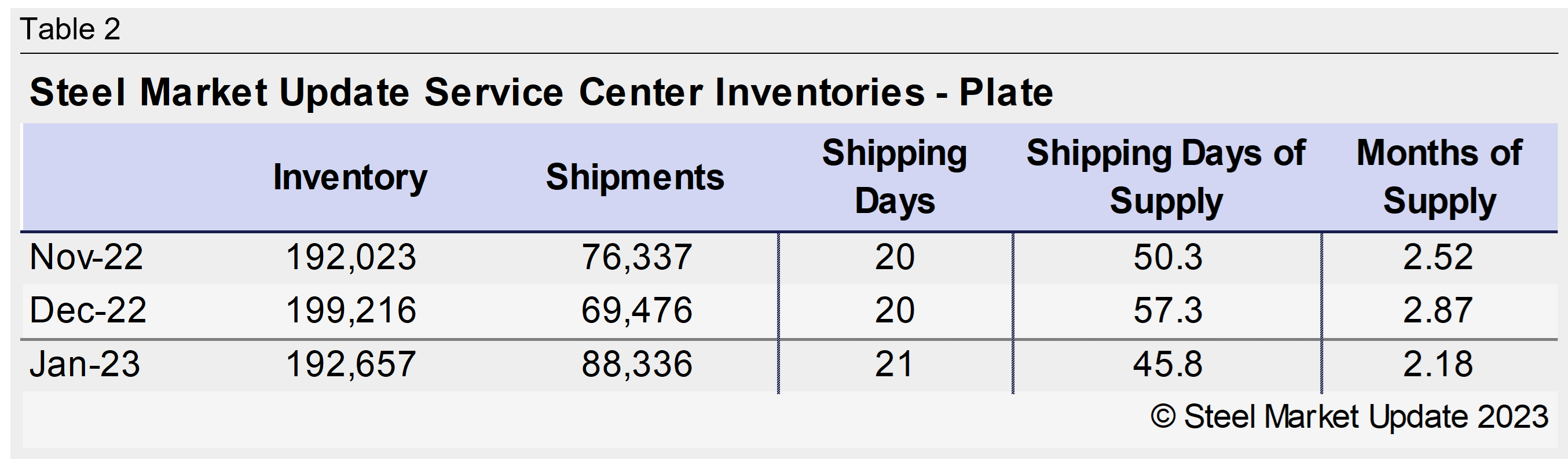The height and width of the screenshot is (459, 1568).
Task: Click shipments value 76,337
Action: [637, 257]
